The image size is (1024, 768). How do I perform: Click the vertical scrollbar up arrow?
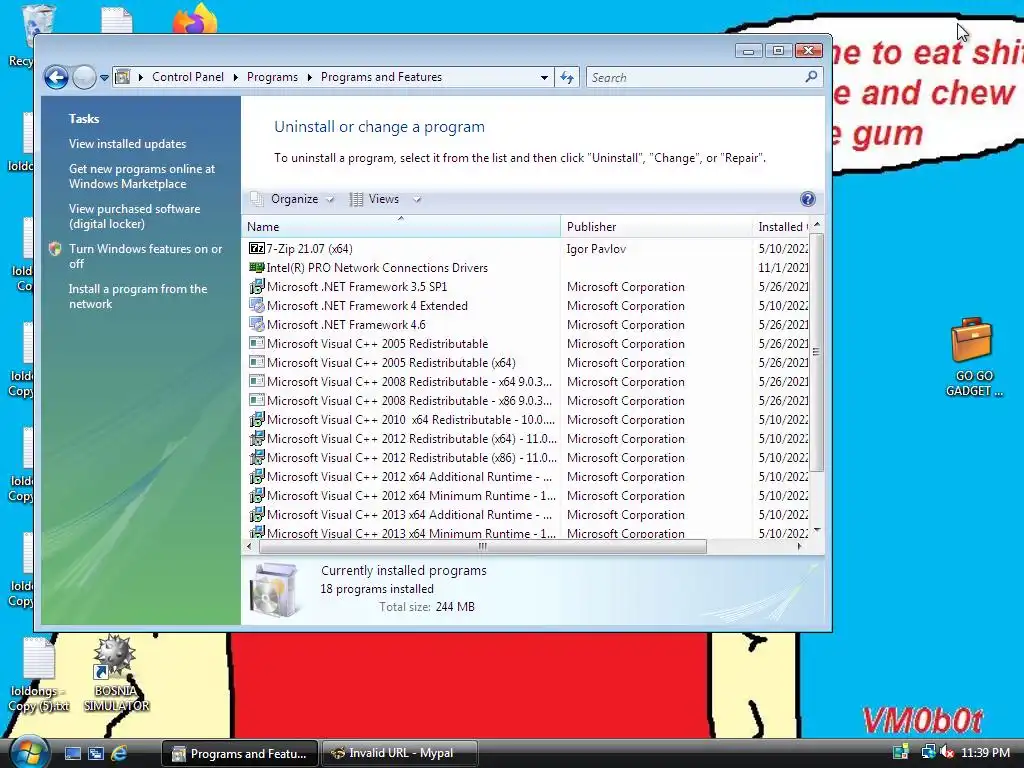coord(816,225)
